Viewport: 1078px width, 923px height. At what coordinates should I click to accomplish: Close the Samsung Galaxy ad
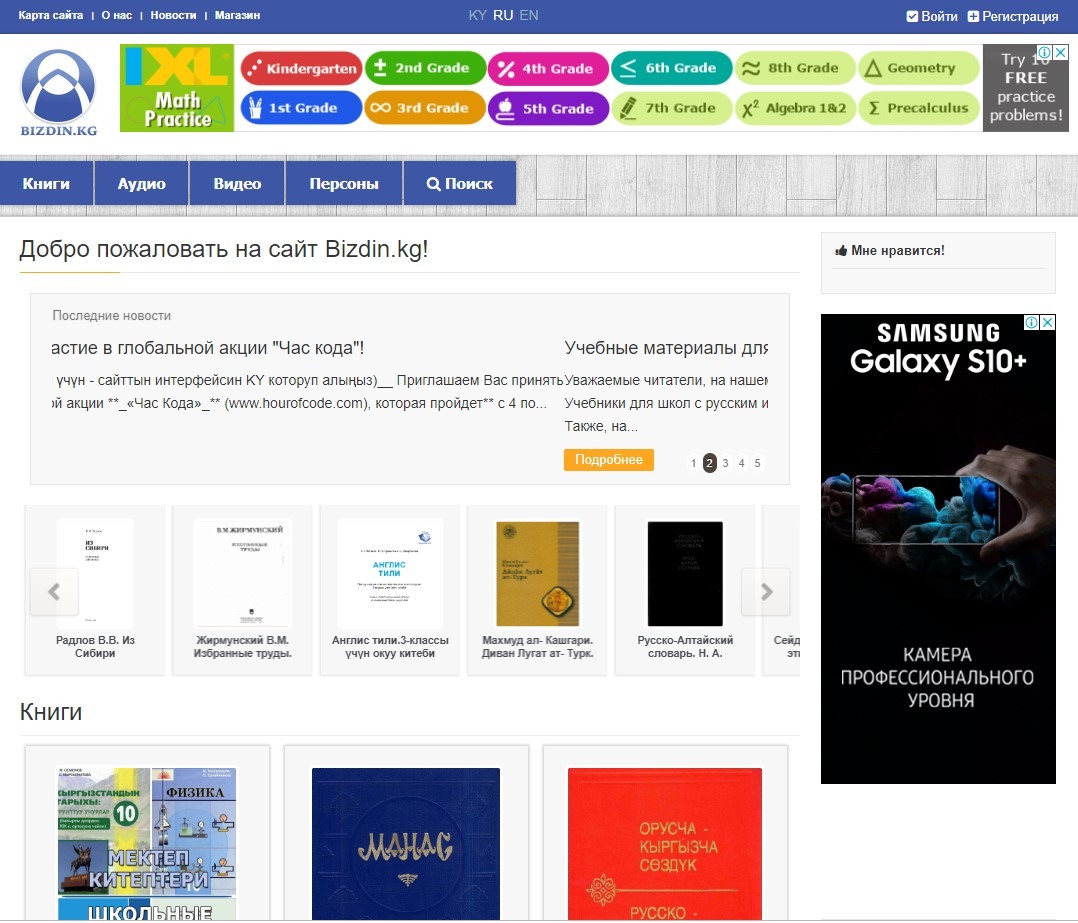coord(1047,323)
